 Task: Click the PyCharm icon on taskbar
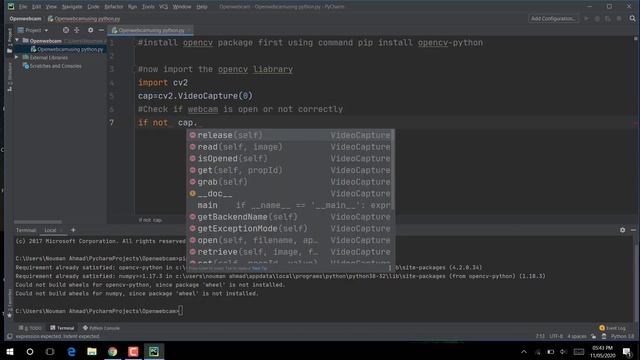(x=154, y=351)
